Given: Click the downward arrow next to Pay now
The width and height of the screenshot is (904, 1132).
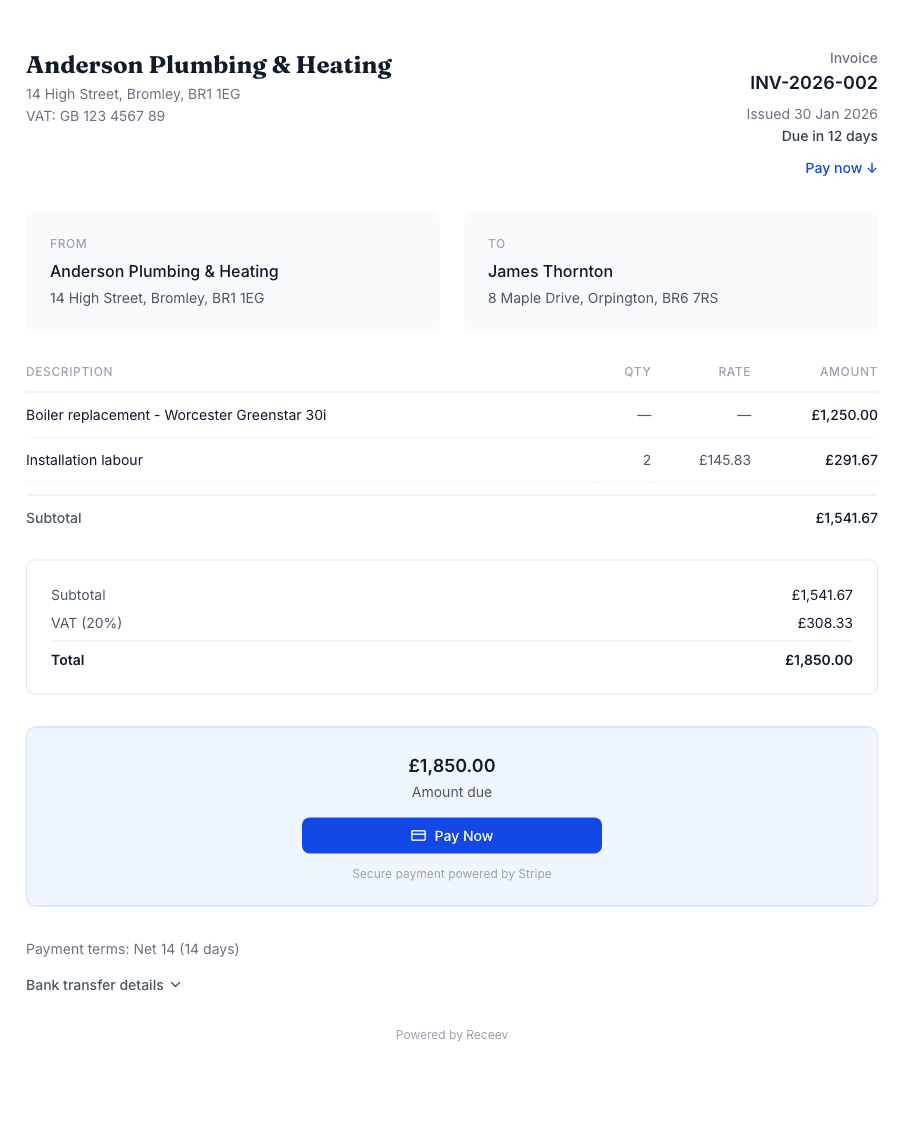Looking at the screenshot, I should pyautogui.click(x=871, y=168).
